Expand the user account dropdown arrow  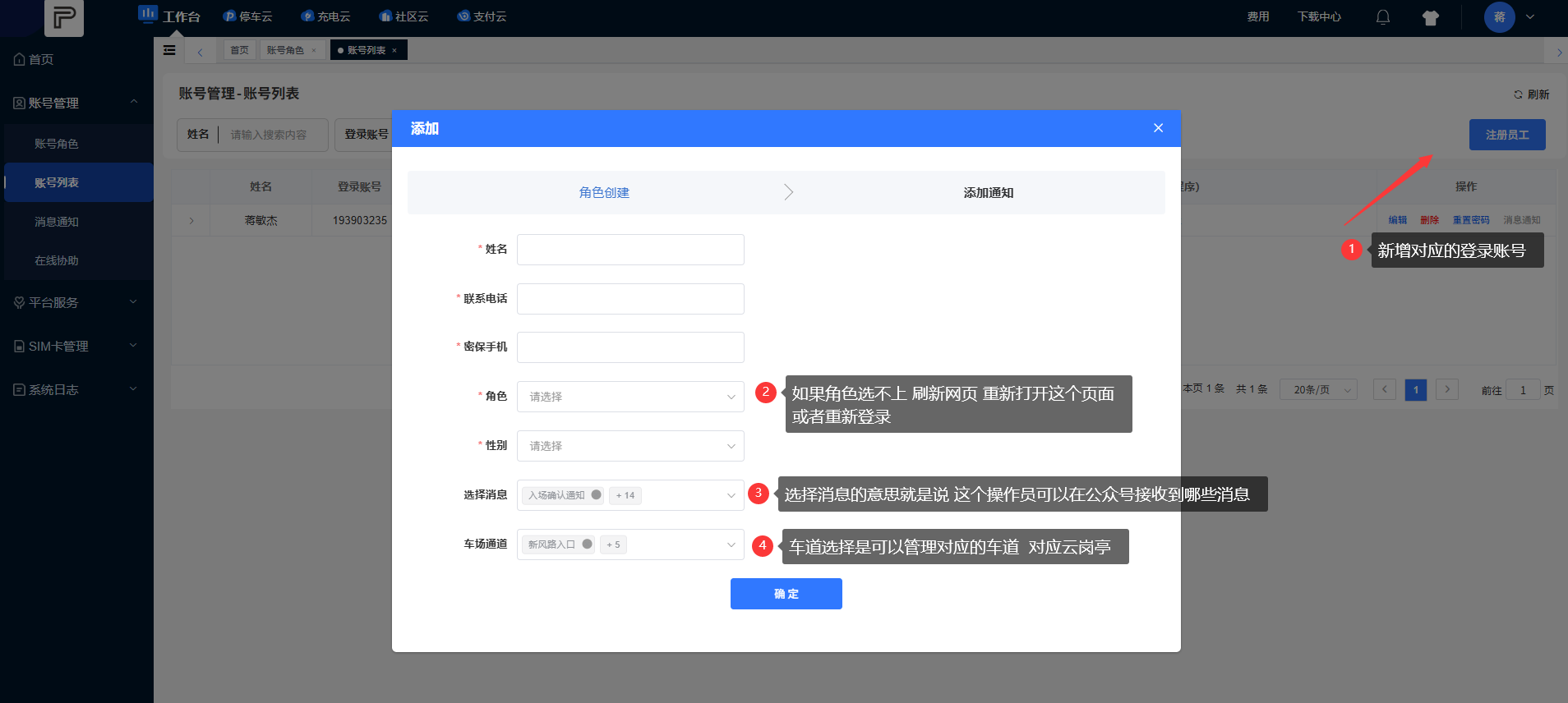tap(1530, 16)
